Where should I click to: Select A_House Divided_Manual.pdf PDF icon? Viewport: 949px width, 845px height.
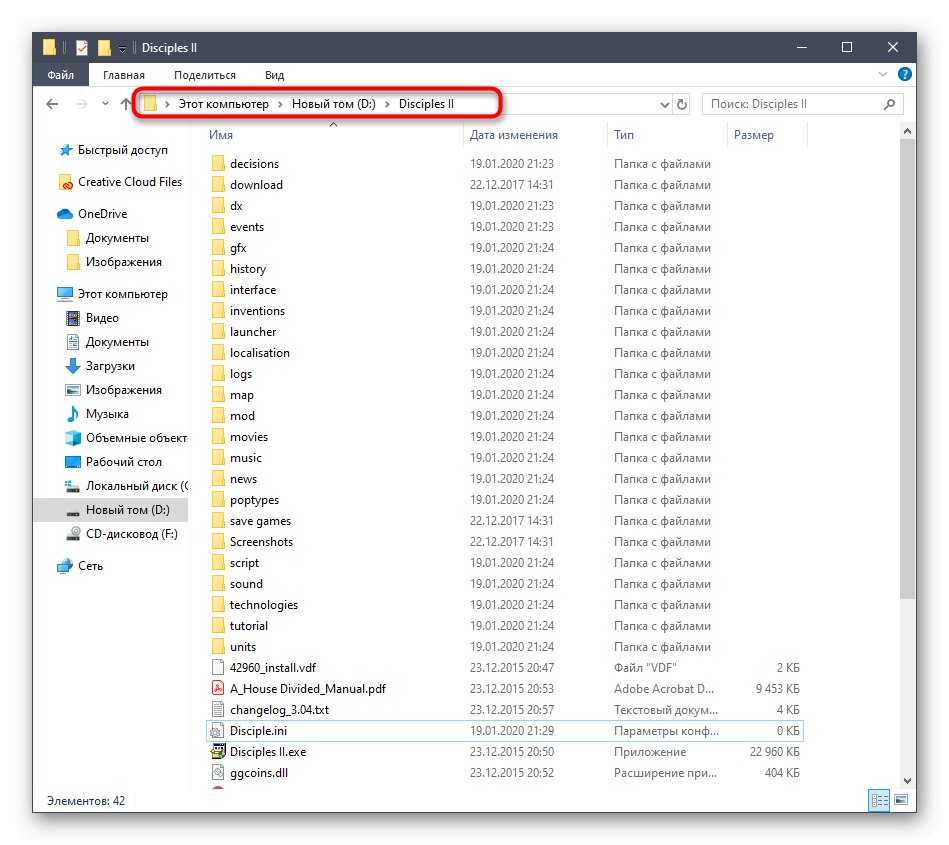click(x=218, y=689)
